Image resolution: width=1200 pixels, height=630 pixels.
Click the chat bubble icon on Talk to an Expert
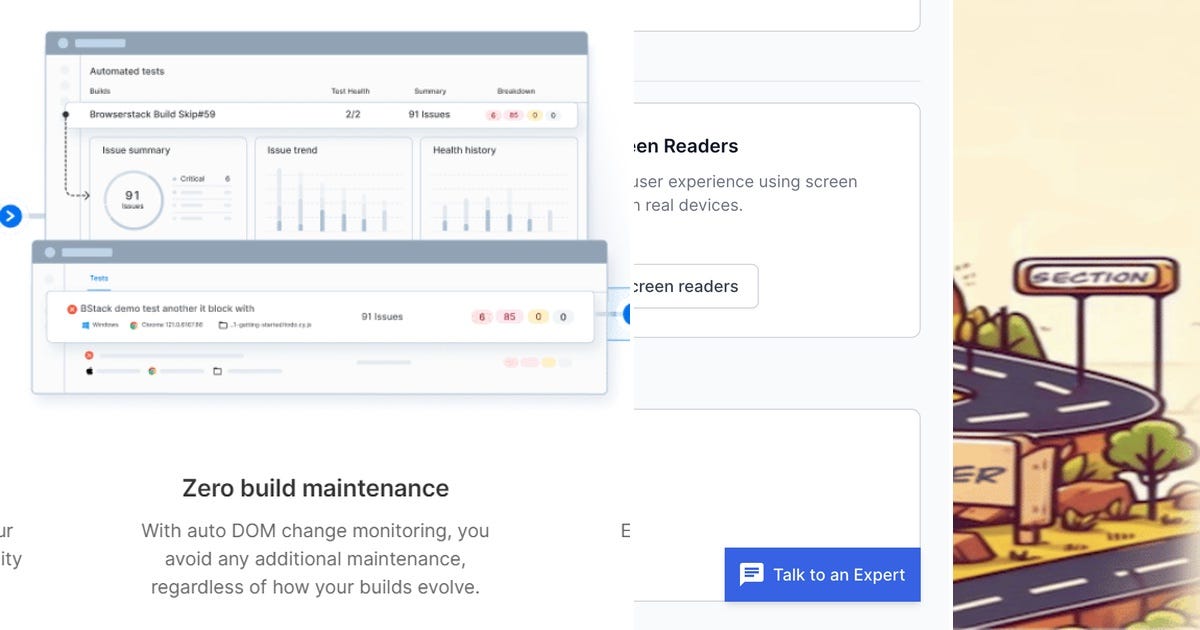[750, 574]
